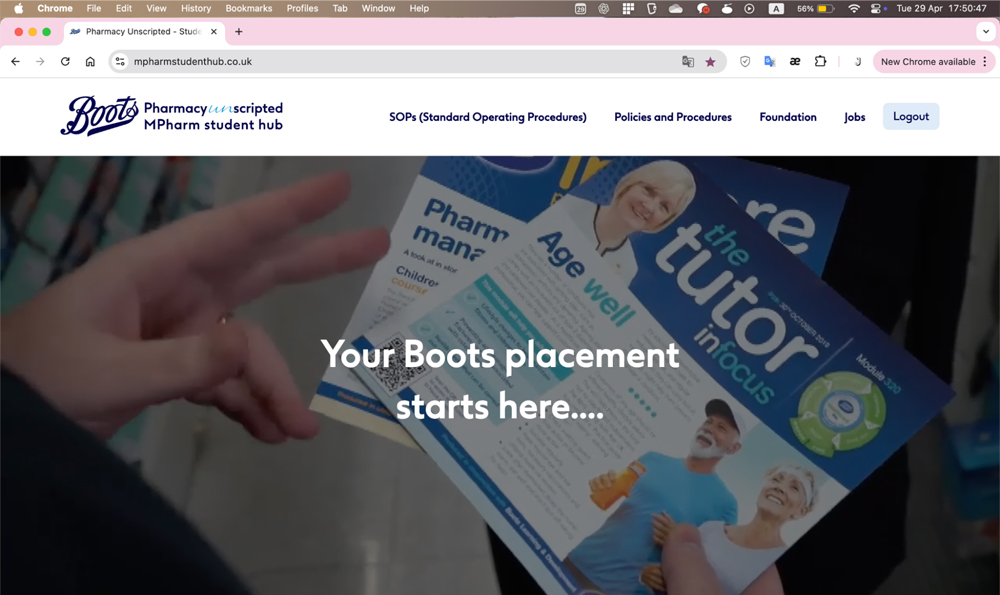Close the Pharmacy Unscripted tab
This screenshot has height=595, width=1000.
[x=214, y=32]
